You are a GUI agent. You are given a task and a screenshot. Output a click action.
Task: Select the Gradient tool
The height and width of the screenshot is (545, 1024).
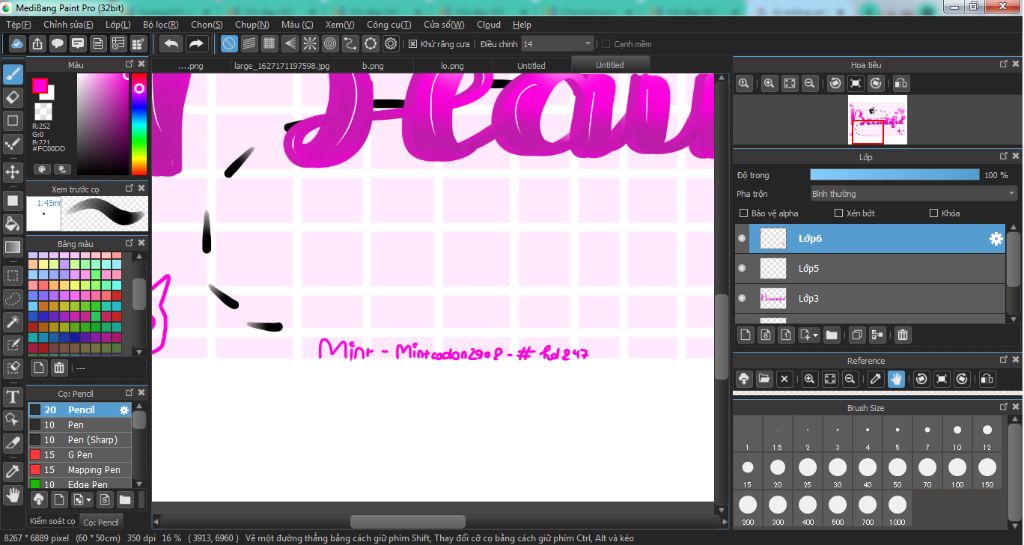(x=12, y=247)
